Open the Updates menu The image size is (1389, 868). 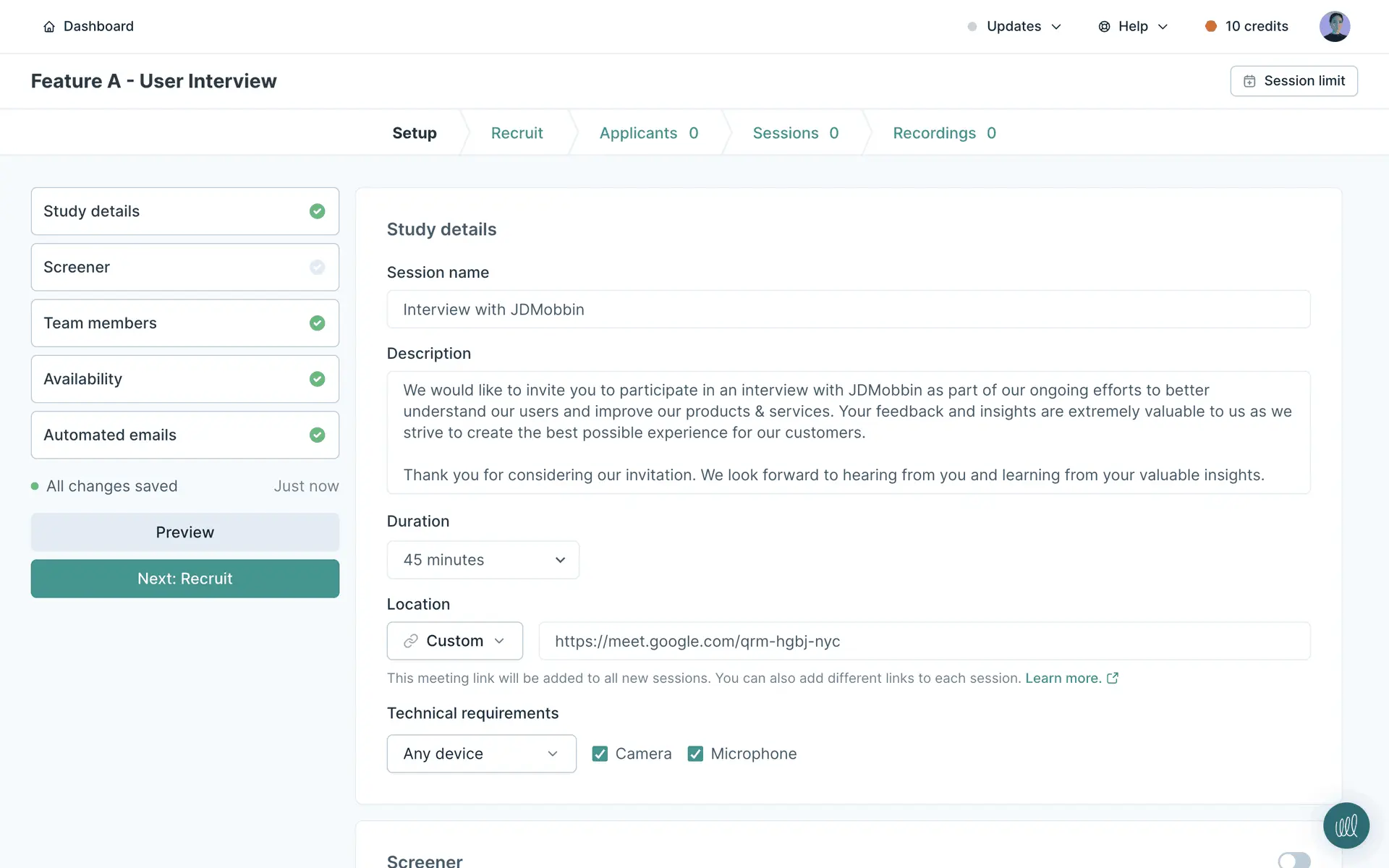(1014, 27)
